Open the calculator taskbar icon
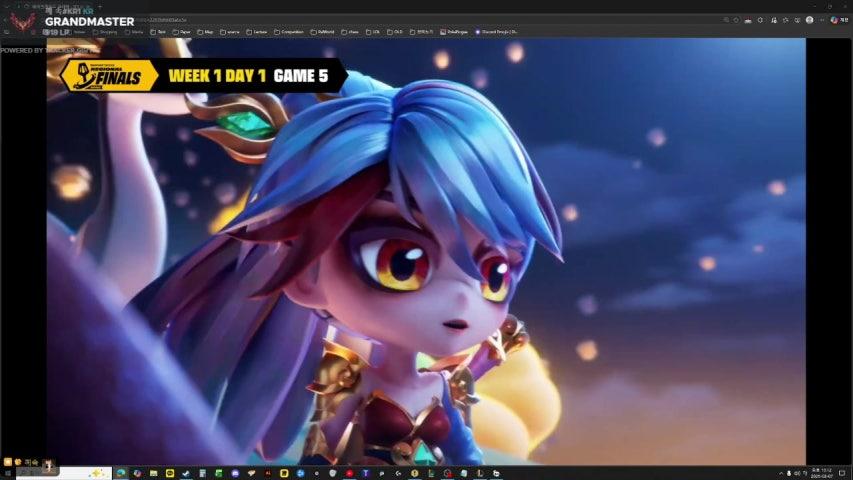This screenshot has width=853, height=480. click(x=202, y=473)
